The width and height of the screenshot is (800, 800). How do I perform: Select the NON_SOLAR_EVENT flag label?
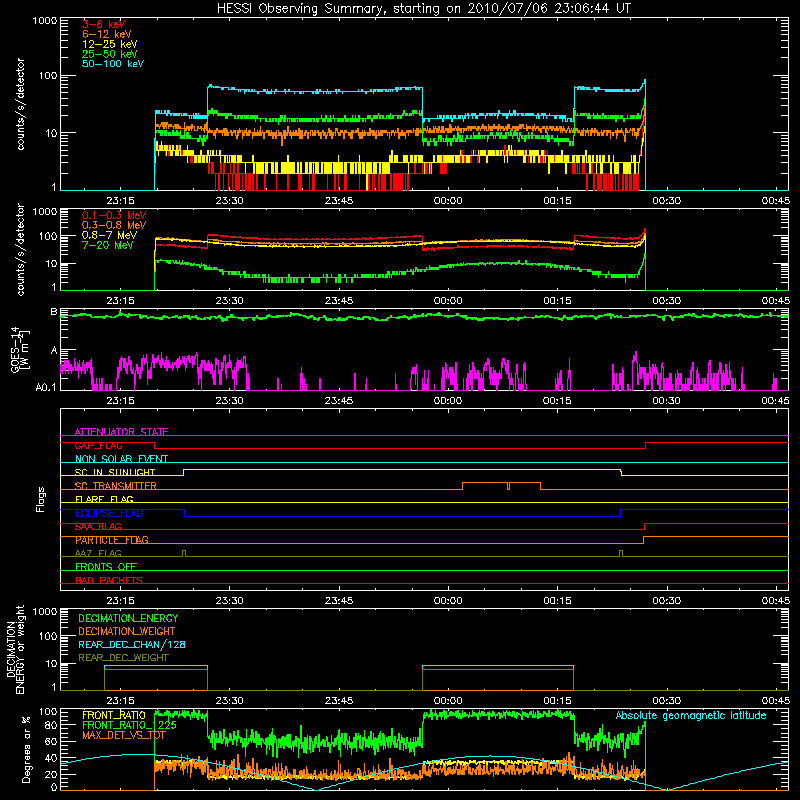coord(121,459)
